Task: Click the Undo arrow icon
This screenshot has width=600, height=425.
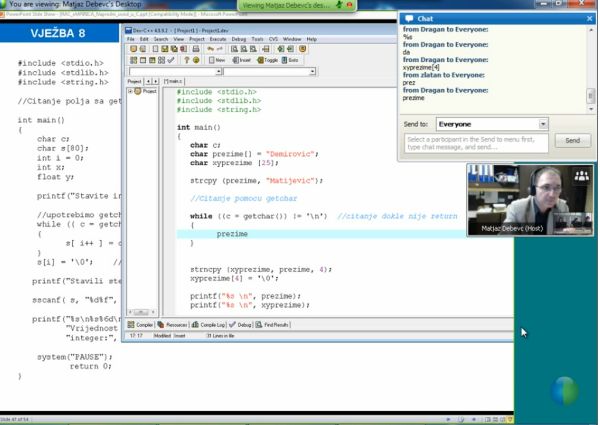Action: 210,49
